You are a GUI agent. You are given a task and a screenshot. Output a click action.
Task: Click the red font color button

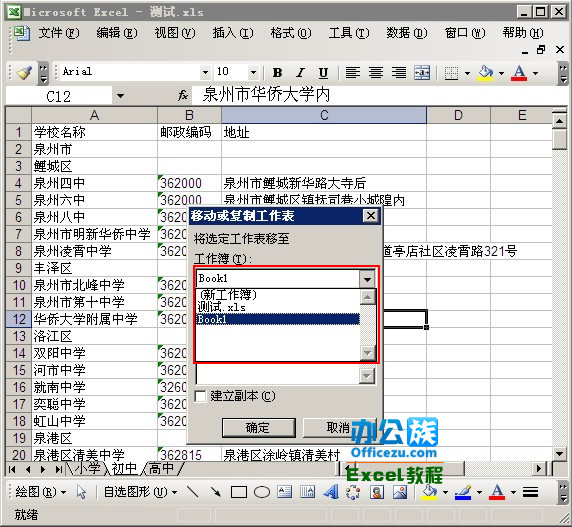click(x=519, y=73)
